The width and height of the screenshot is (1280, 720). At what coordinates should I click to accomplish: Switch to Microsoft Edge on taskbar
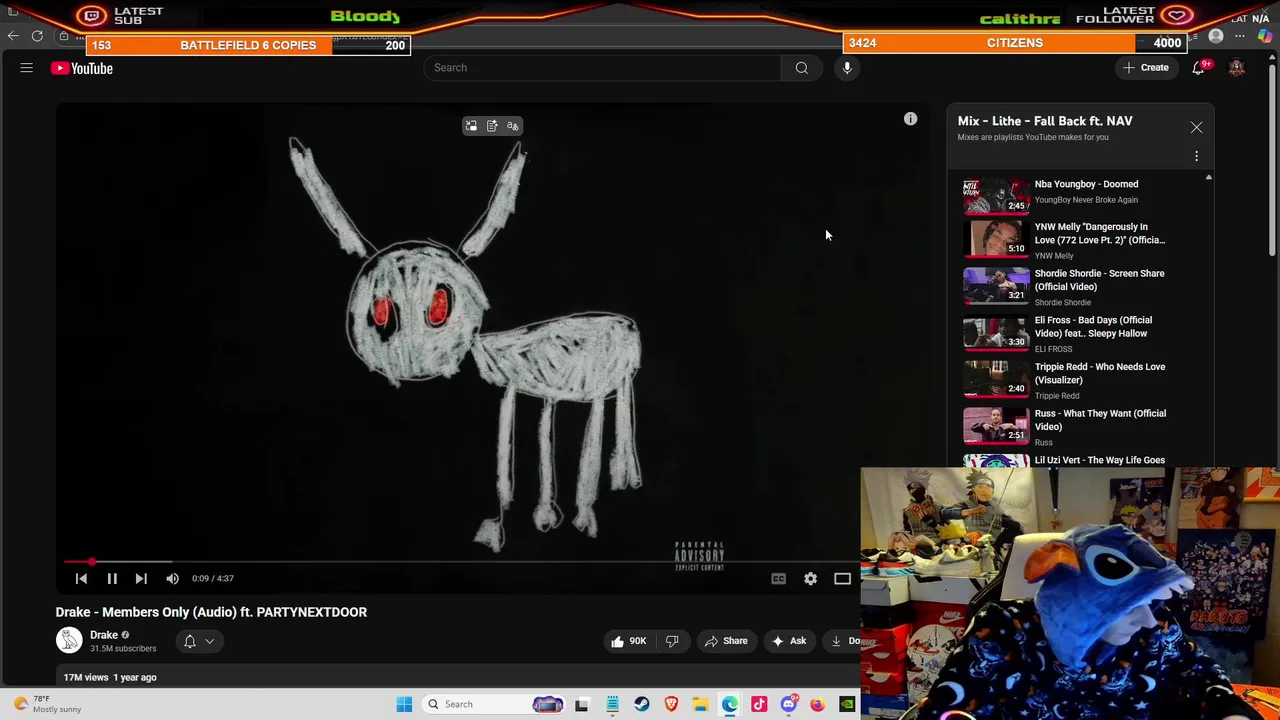(x=730, y=704)
